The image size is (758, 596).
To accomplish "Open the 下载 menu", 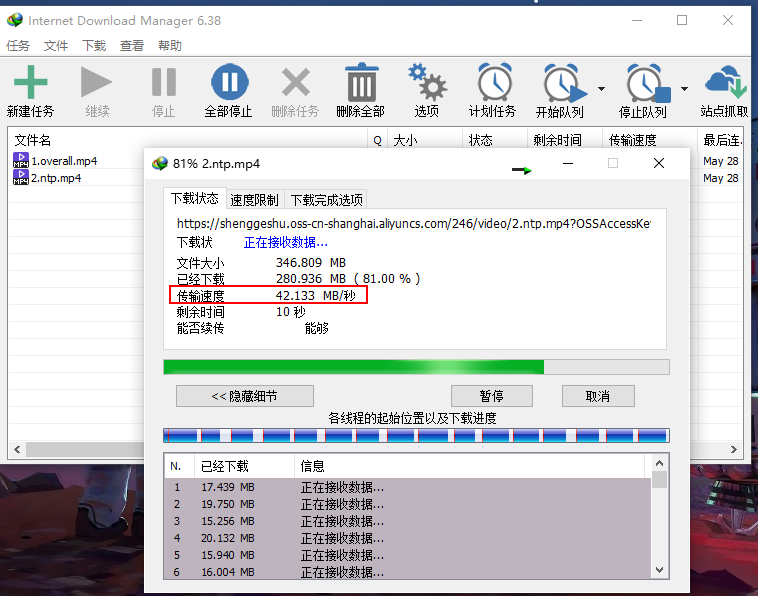I will point(94,45).
